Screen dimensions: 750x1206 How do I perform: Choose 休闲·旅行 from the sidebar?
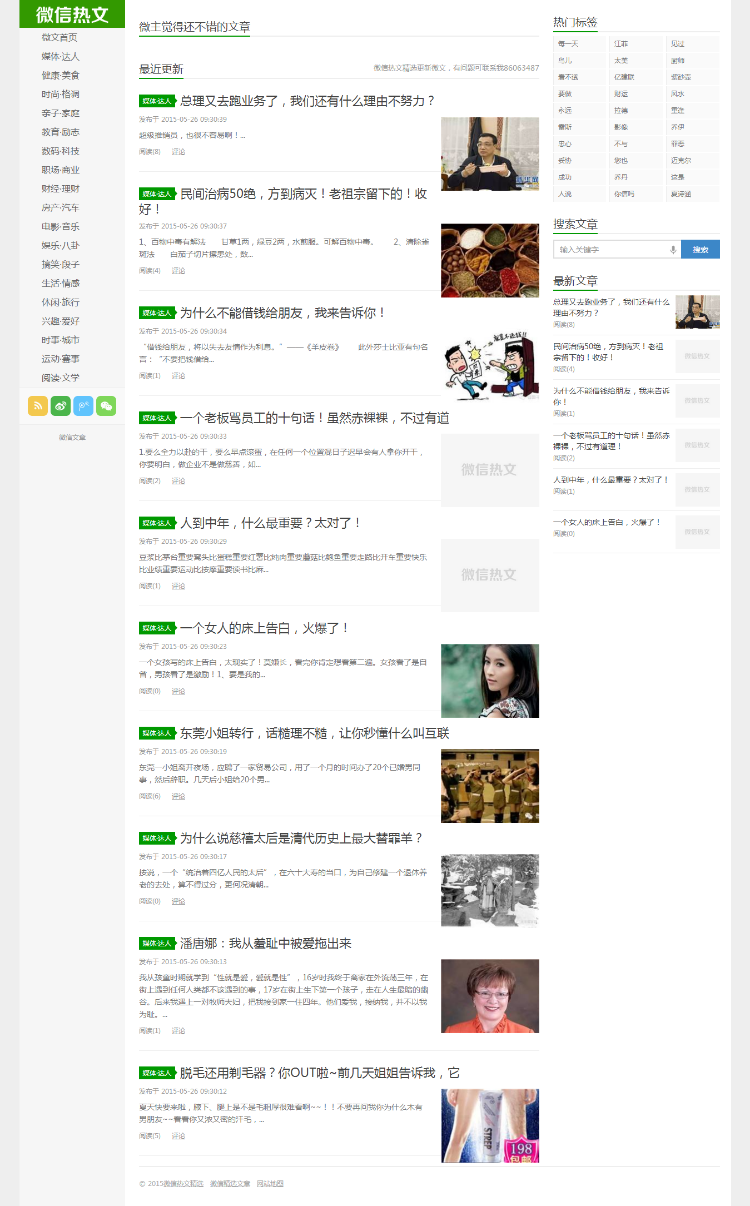60,302
